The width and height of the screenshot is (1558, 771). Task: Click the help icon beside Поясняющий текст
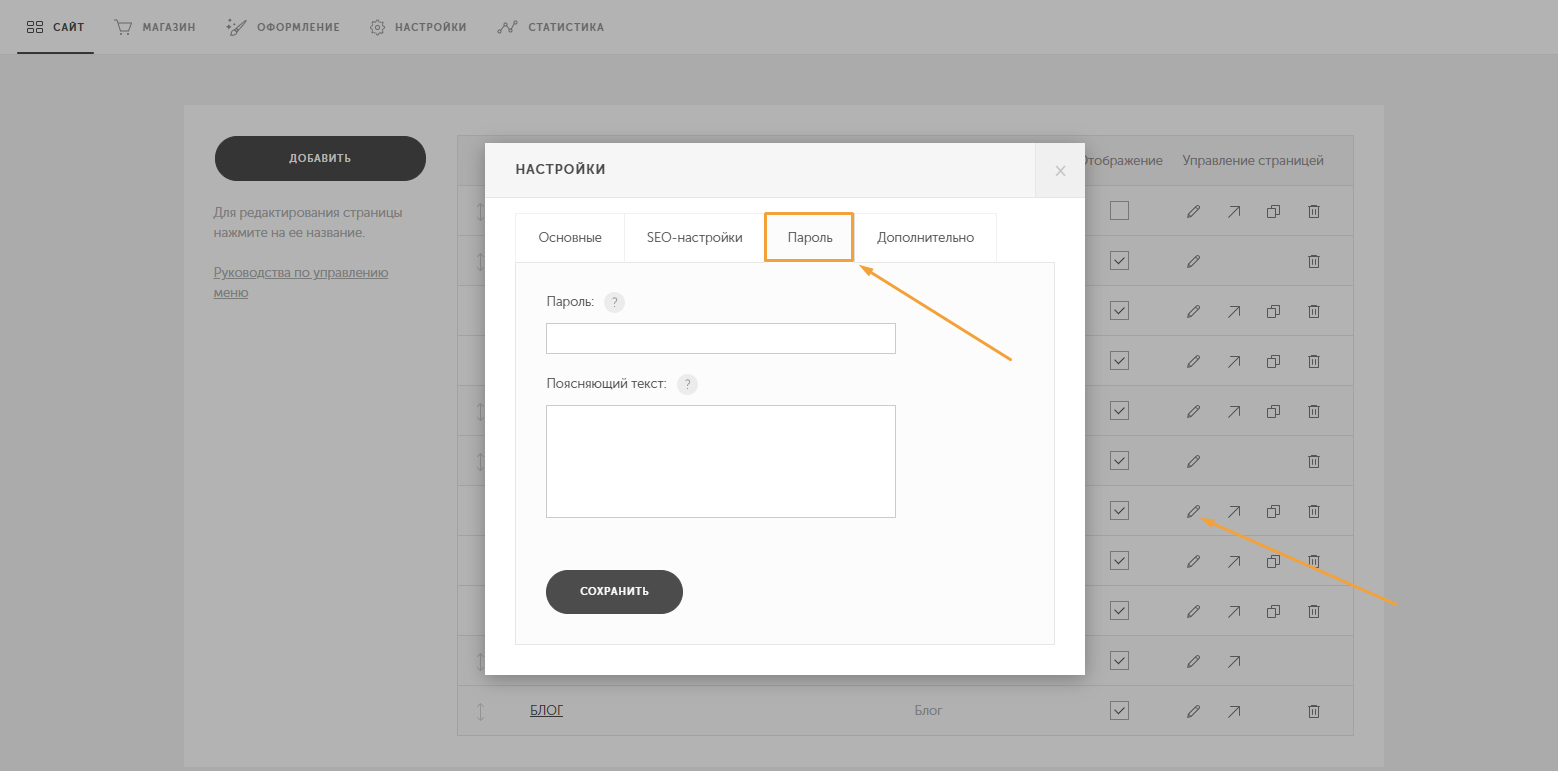pos(687,384)
